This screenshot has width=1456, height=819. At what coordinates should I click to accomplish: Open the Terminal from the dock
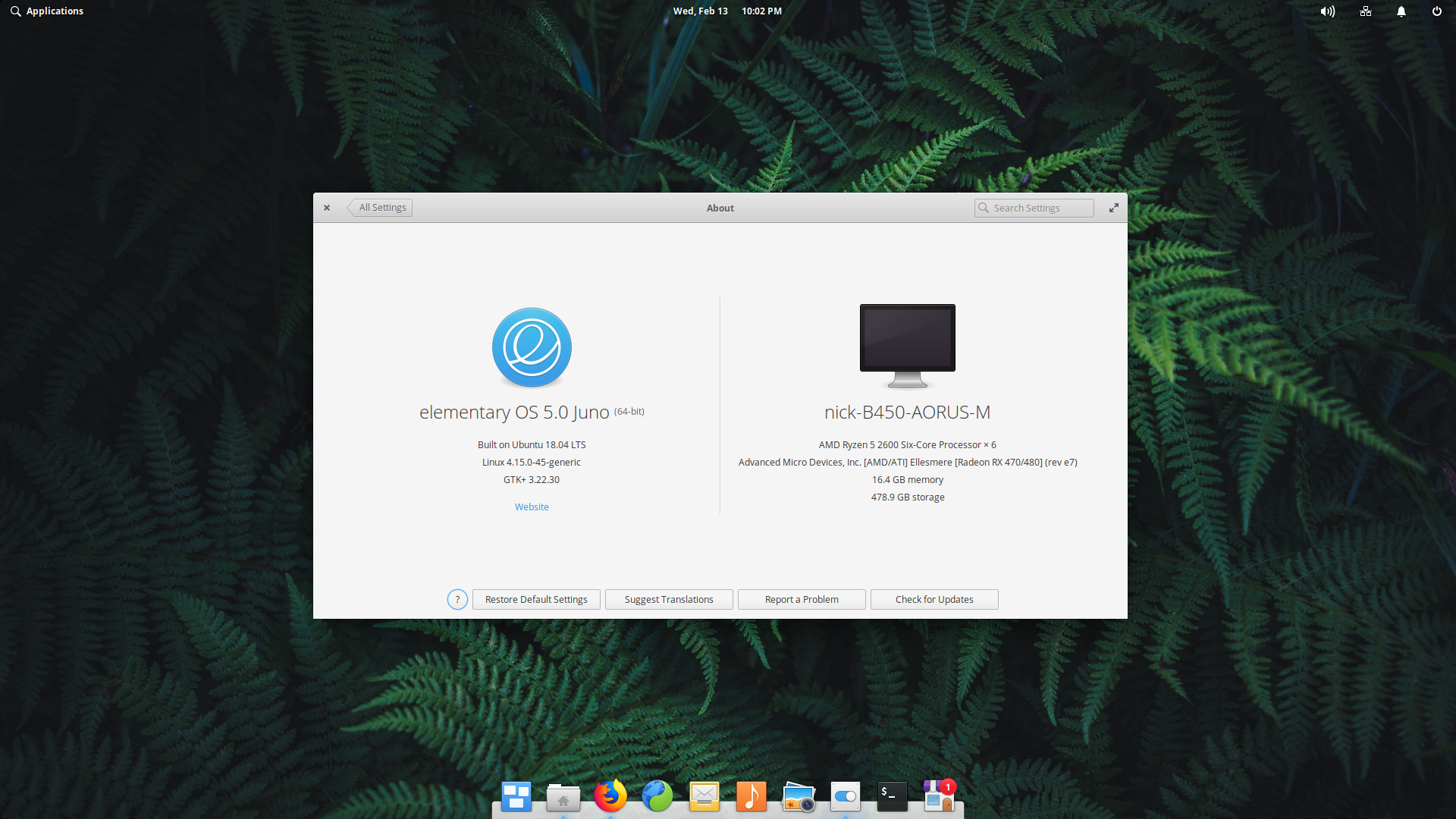click(x=892, y=796)
